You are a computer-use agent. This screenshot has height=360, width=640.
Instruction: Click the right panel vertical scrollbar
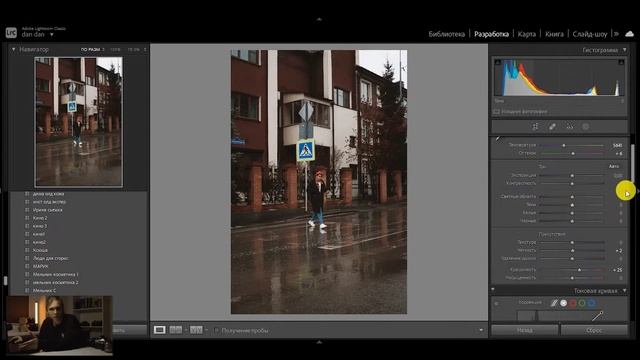click(x=633, y=163)
